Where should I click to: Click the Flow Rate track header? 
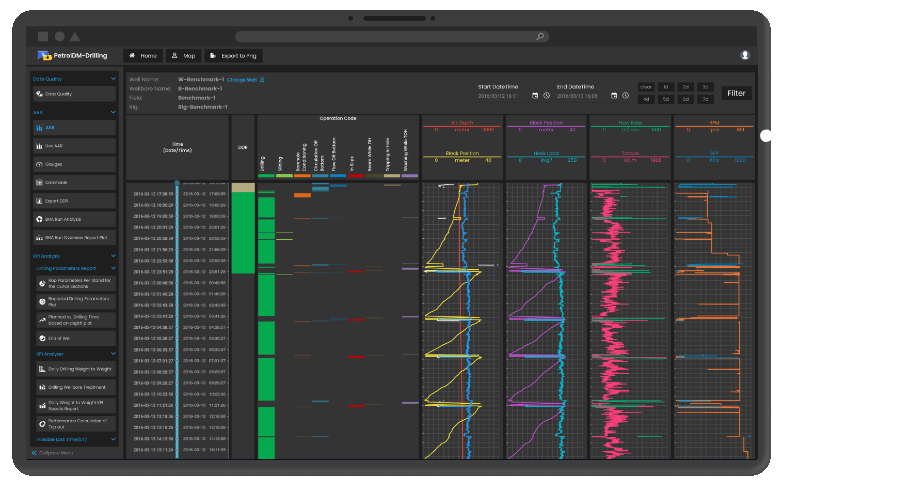[x=630, y=126]
